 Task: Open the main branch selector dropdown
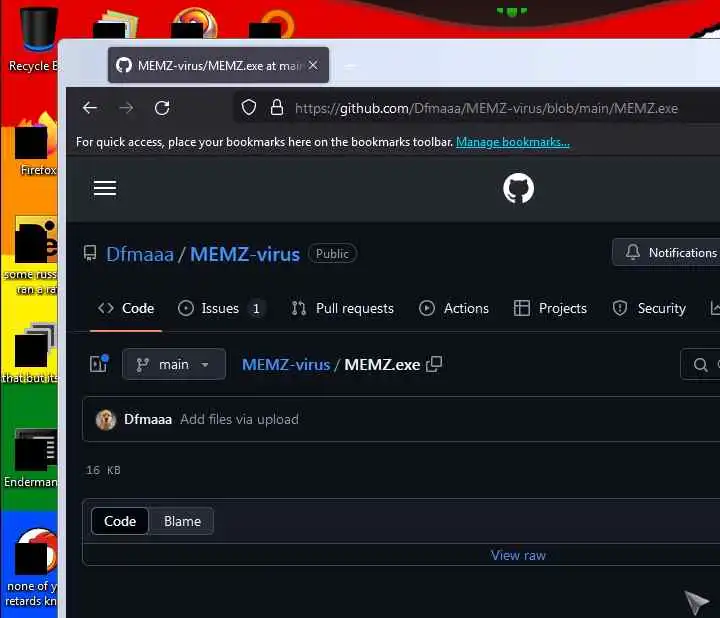174,365
